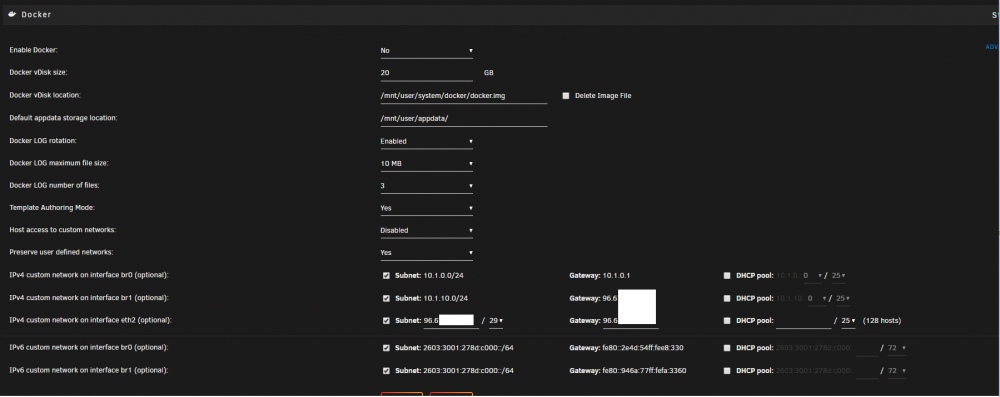
Task: Open the Template Authoring Mode dropdown
Action: [x=427, y=208]
